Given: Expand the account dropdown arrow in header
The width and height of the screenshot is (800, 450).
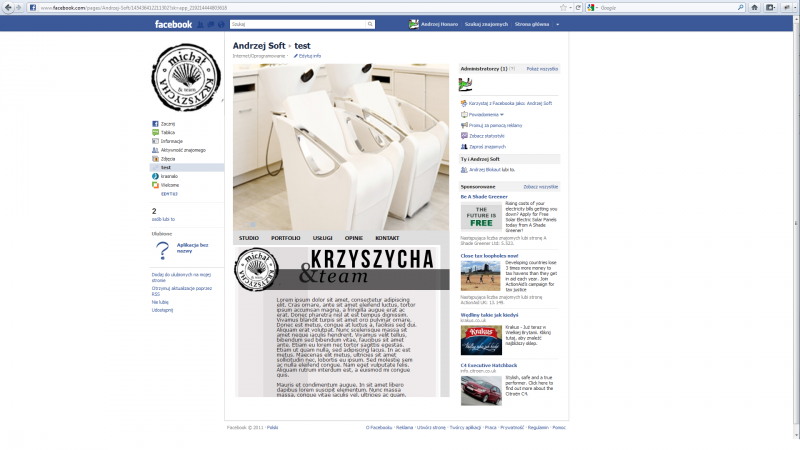Looking at the screenshot, I should coord(557,23).
